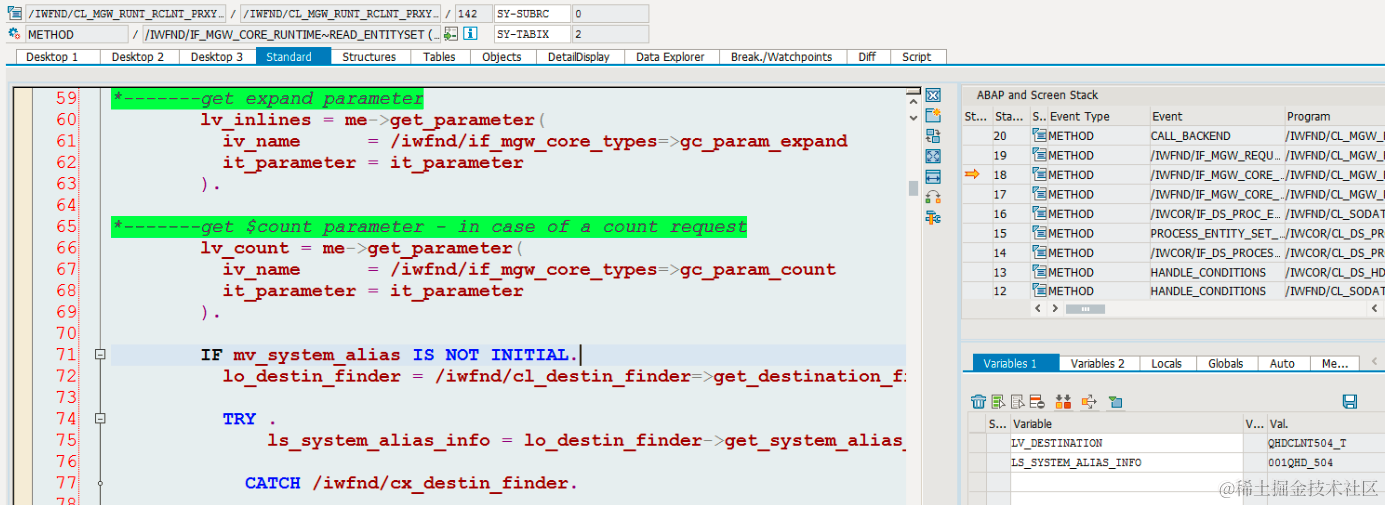Click the orange boxes with down arrows icon

[x=1063, y=402]
